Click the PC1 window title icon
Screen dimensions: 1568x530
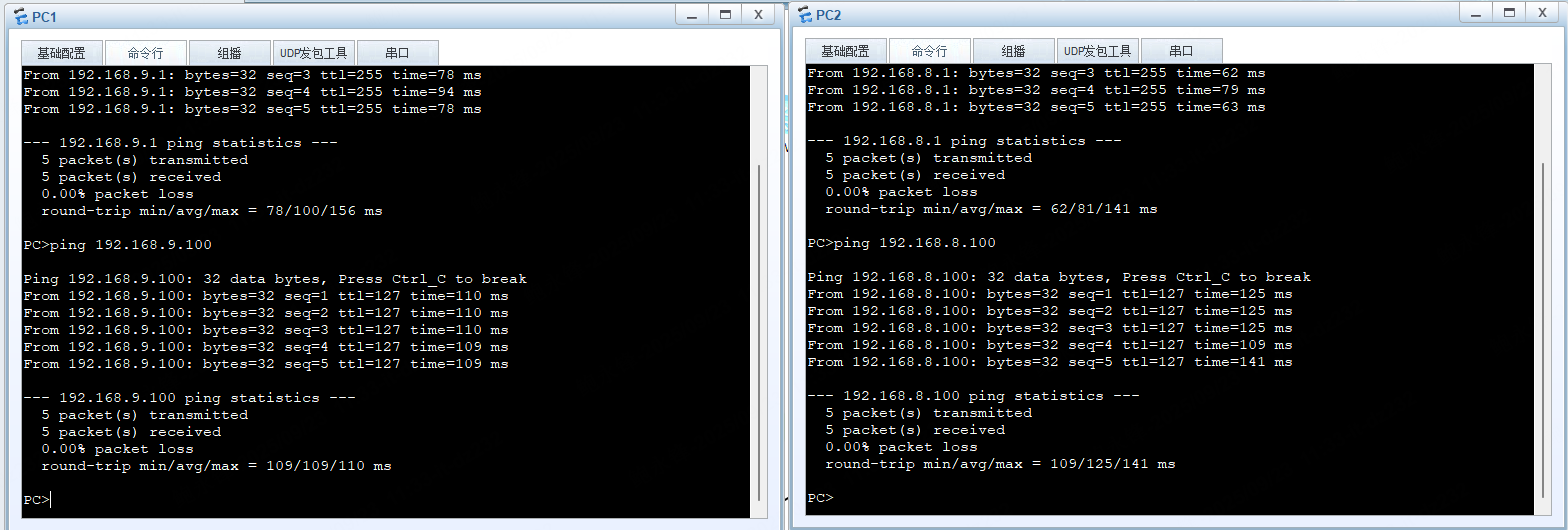(x=20, y=16)
